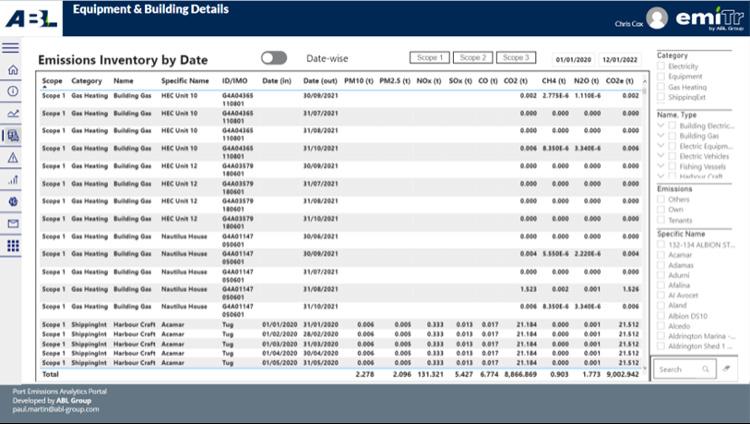Tick the Electricity category checkbox
Screen dimensions: 750x424
click(661, 66)
